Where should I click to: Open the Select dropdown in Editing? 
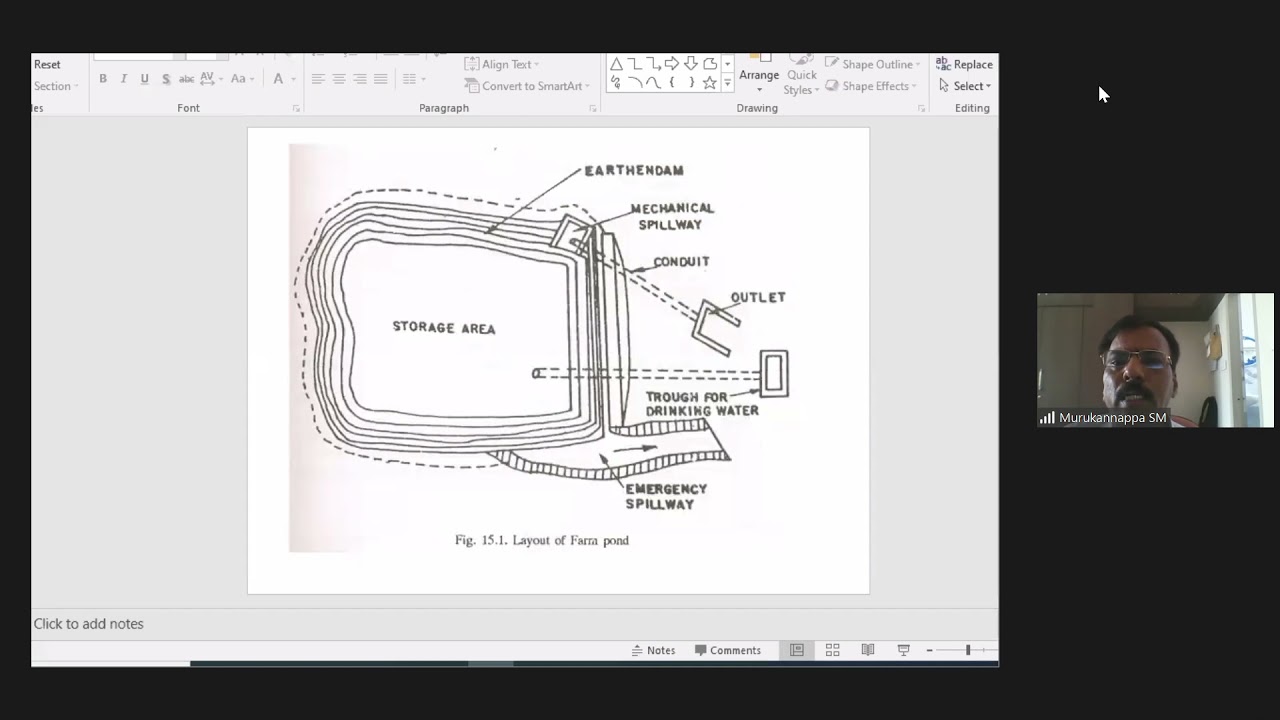point(964,86)
